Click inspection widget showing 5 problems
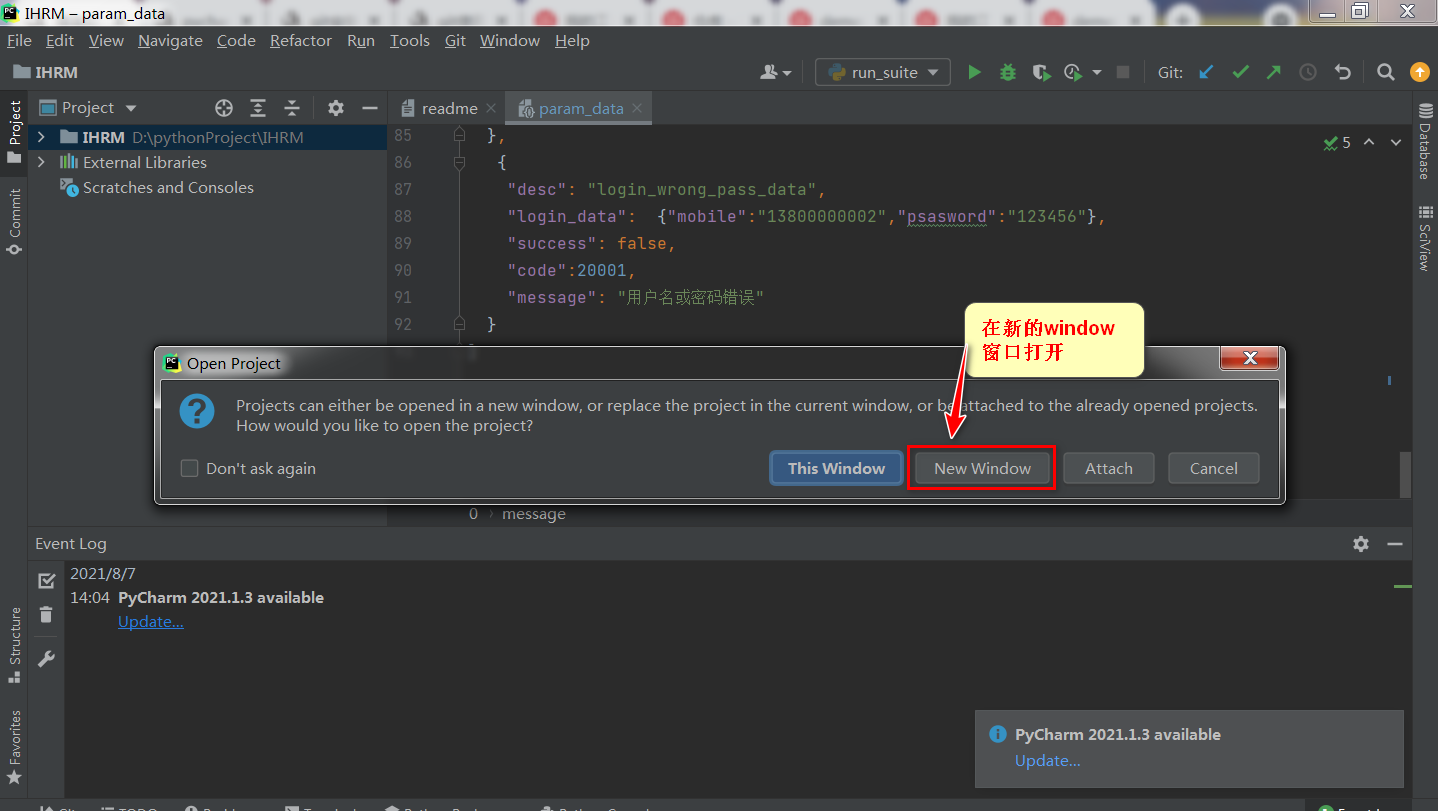1438x811 pixels. point(1337,143)
